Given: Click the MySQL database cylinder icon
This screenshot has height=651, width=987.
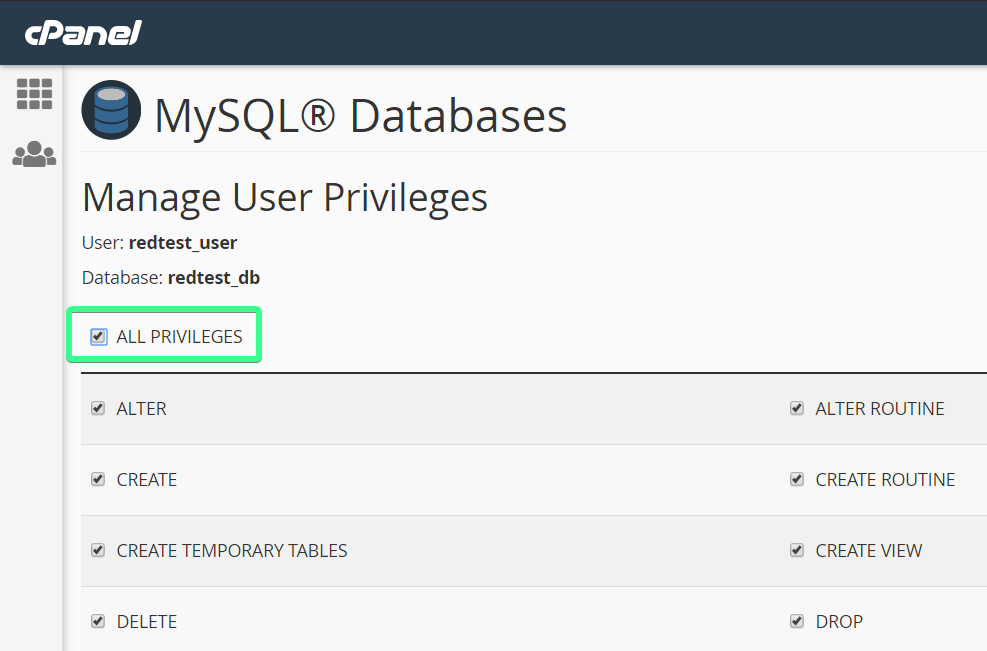Looking at the screenshot, I should coord(111,110).
